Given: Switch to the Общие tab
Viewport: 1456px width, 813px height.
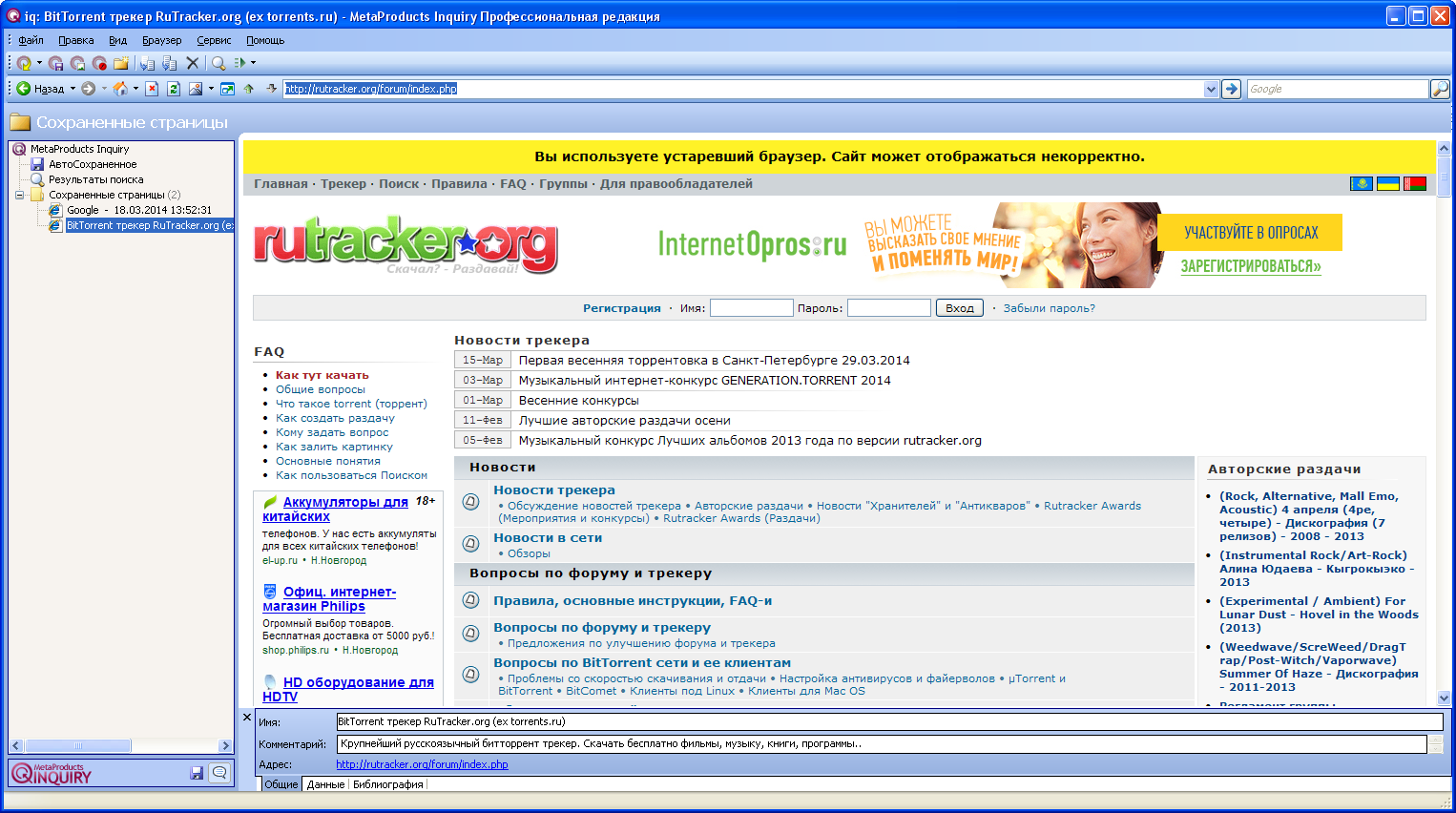Looking at the screenshot, I should (x=281, y=784).
